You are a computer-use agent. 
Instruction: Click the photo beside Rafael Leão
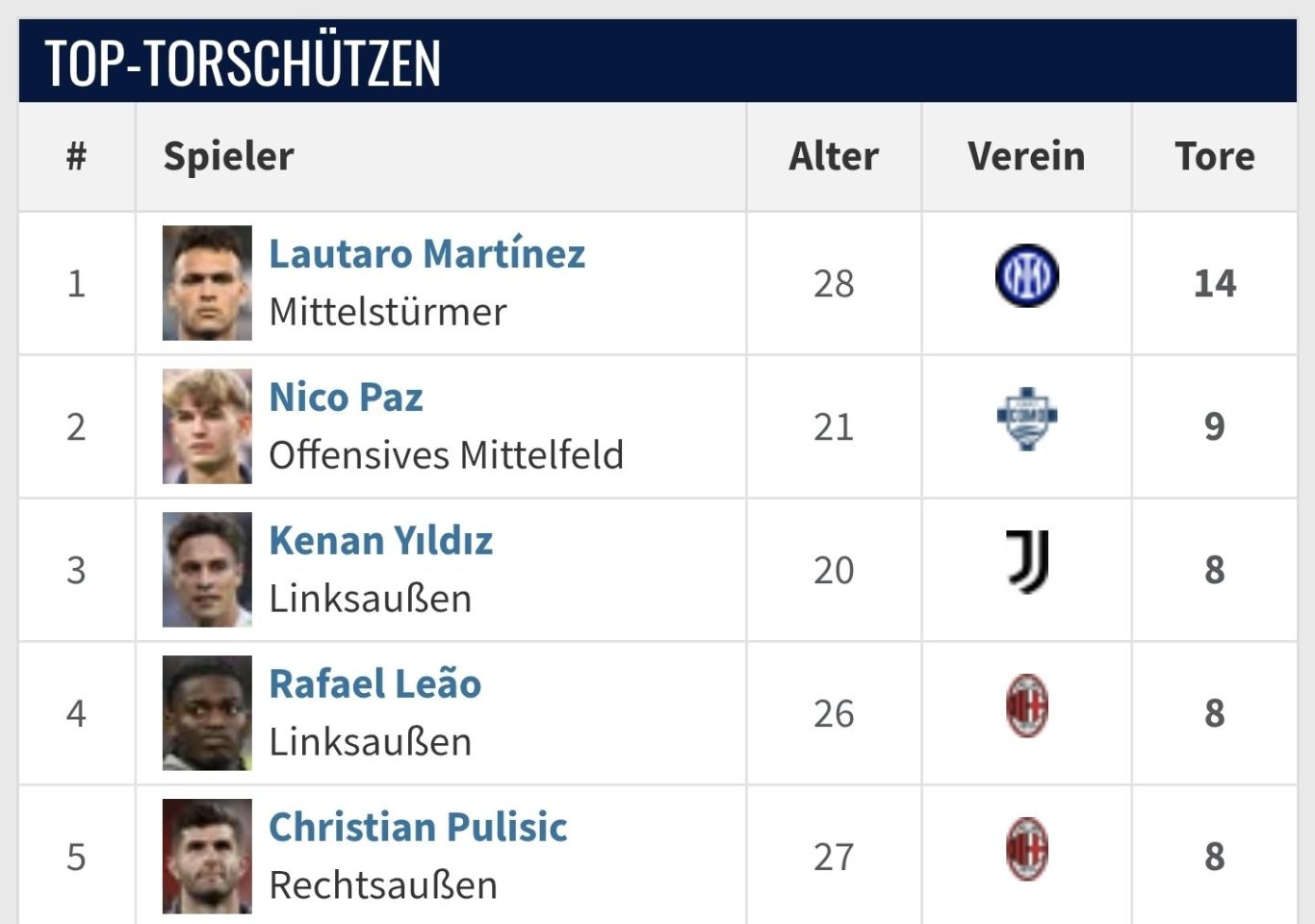click(207, 713)
